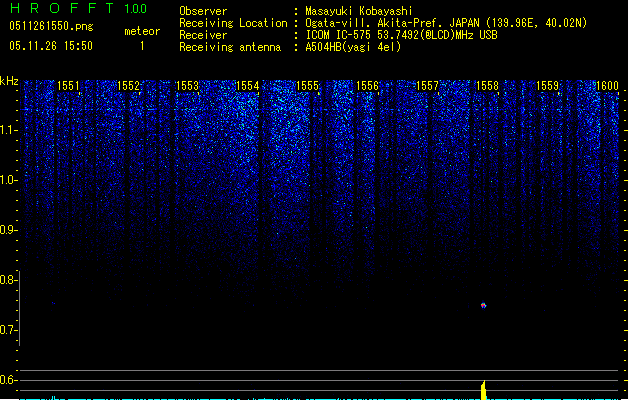Click the 1553 time marker
The width and height of the screenshot is (629, 400).
[x=187, y=86]
